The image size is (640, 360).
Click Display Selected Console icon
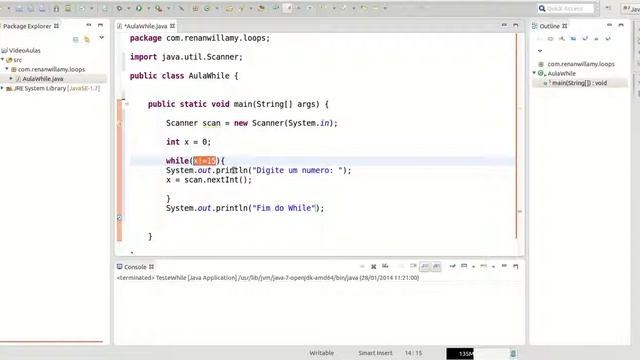point(464,267)
